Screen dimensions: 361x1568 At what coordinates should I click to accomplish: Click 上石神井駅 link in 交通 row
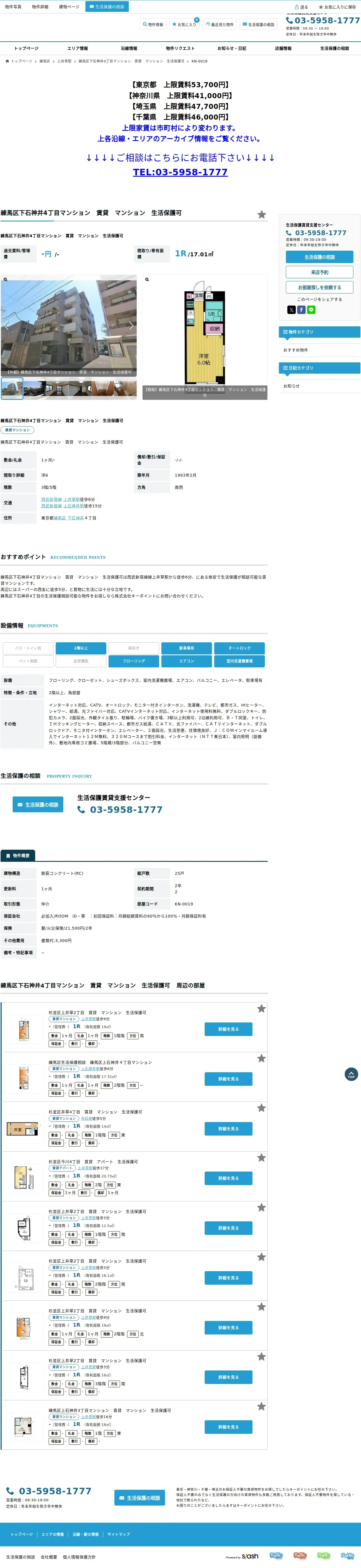(74, 506)
